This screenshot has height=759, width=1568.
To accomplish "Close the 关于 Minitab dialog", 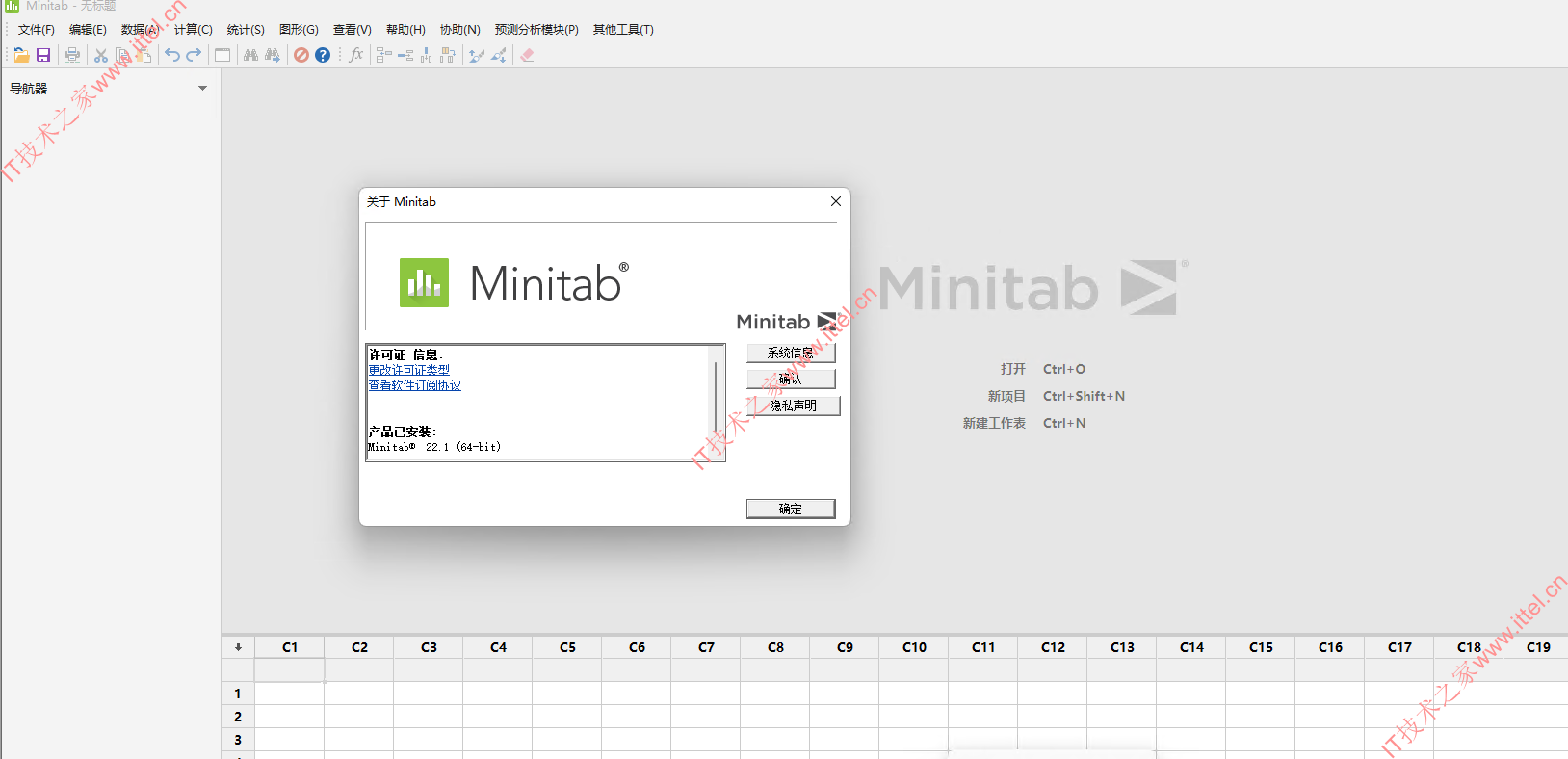I will click(x=836, y=201).
